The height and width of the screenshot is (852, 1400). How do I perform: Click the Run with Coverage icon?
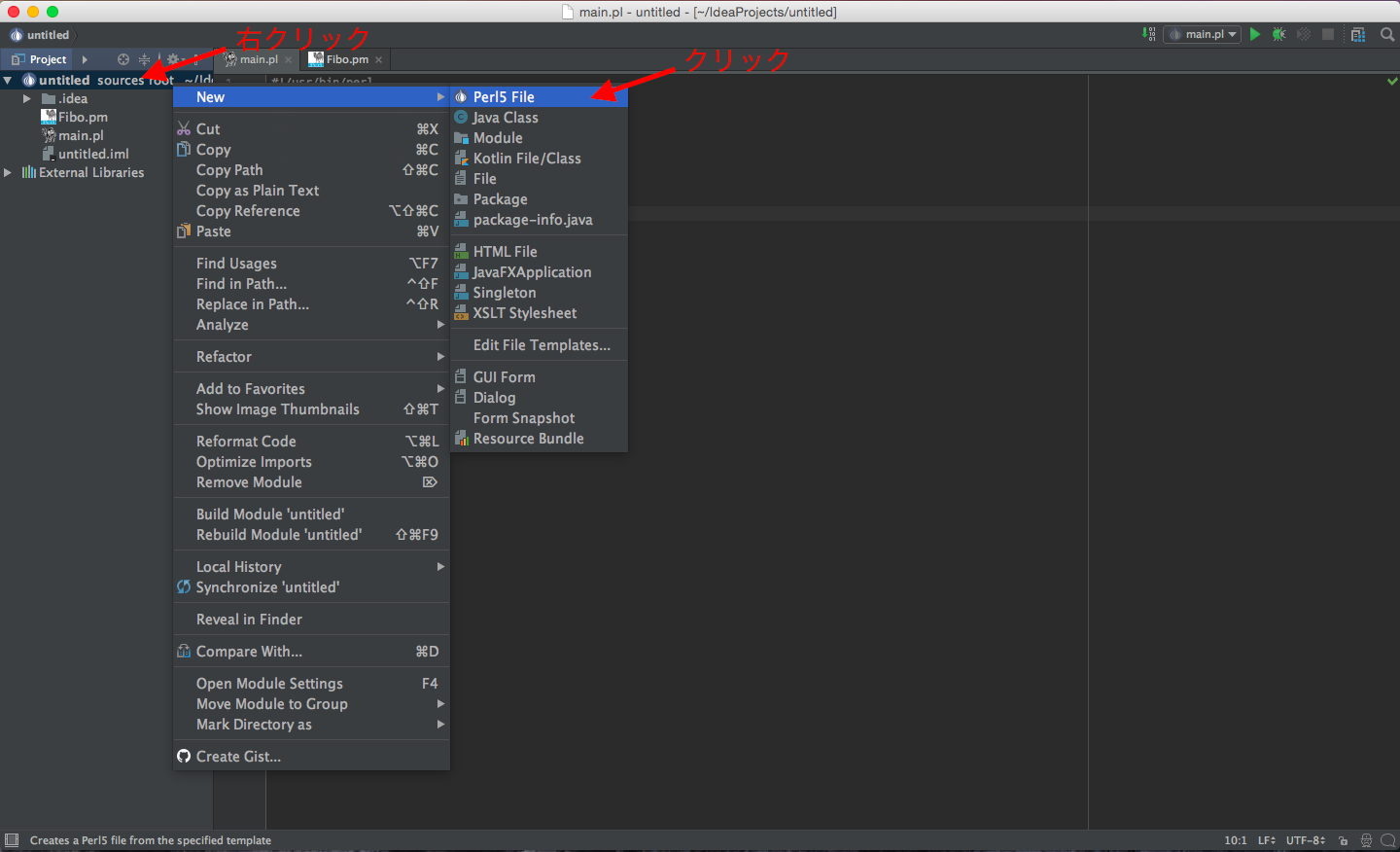click(x=1304, y=34)
